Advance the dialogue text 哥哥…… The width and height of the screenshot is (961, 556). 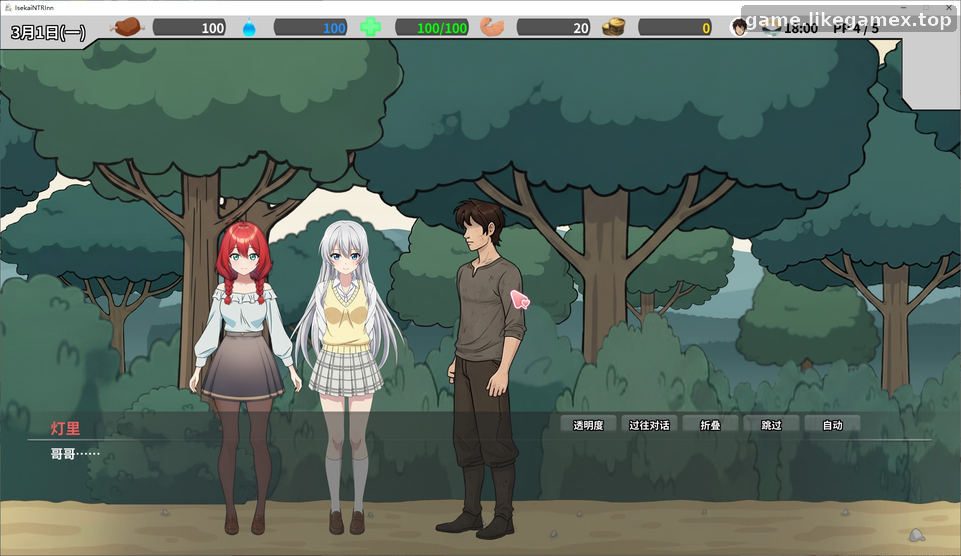[x=75, y=454]
